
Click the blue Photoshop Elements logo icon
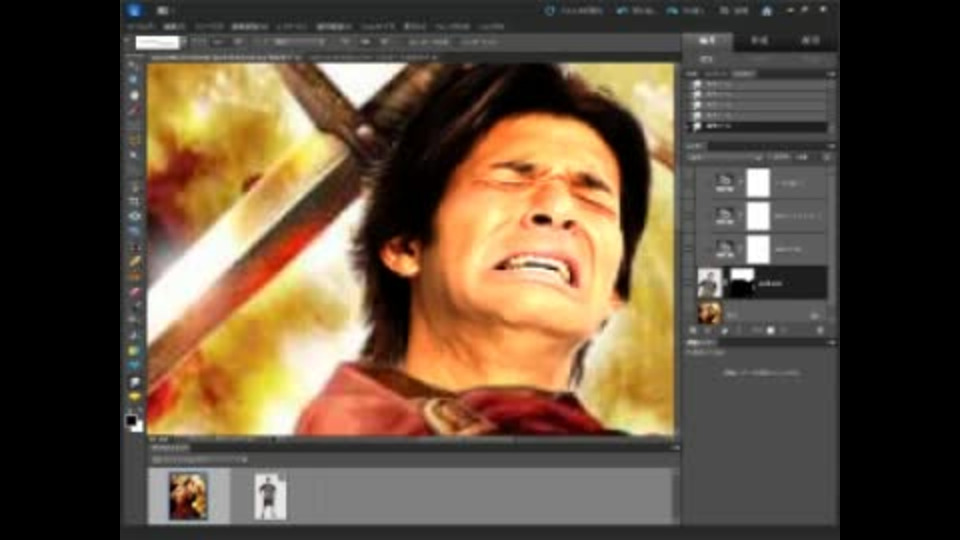[134, 10]
